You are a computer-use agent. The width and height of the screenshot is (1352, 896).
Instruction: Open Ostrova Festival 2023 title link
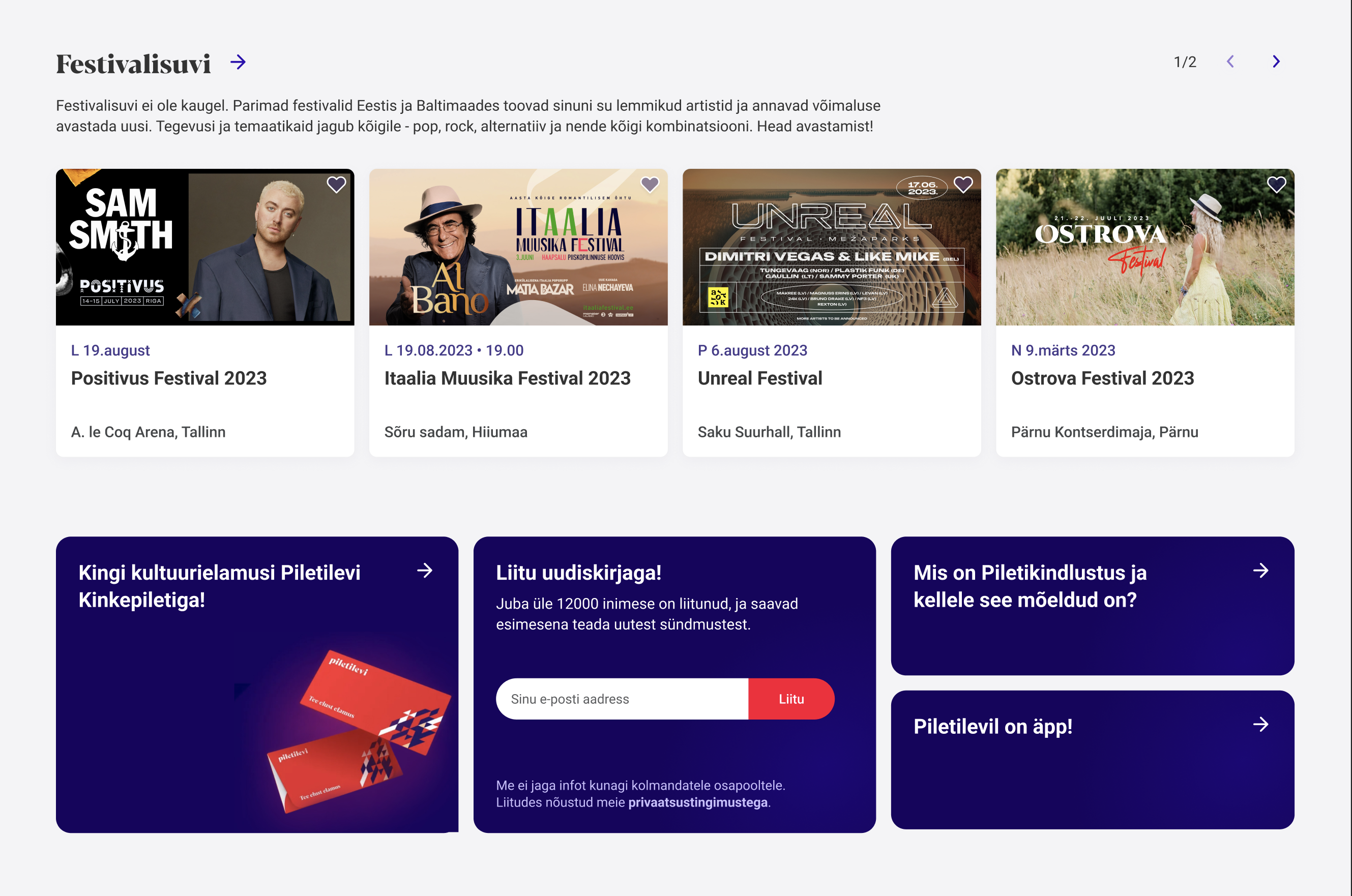tap(1103, 378)
